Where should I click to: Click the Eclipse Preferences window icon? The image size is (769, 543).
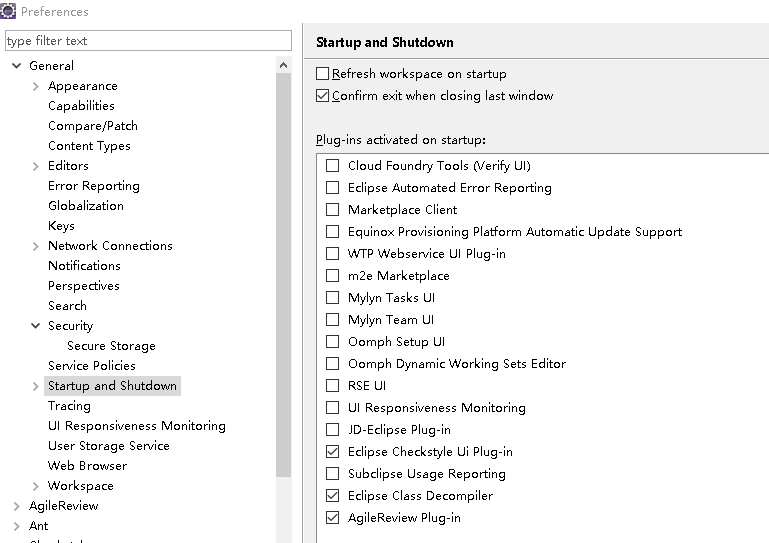pyautogui.click(x=8, y=11)
